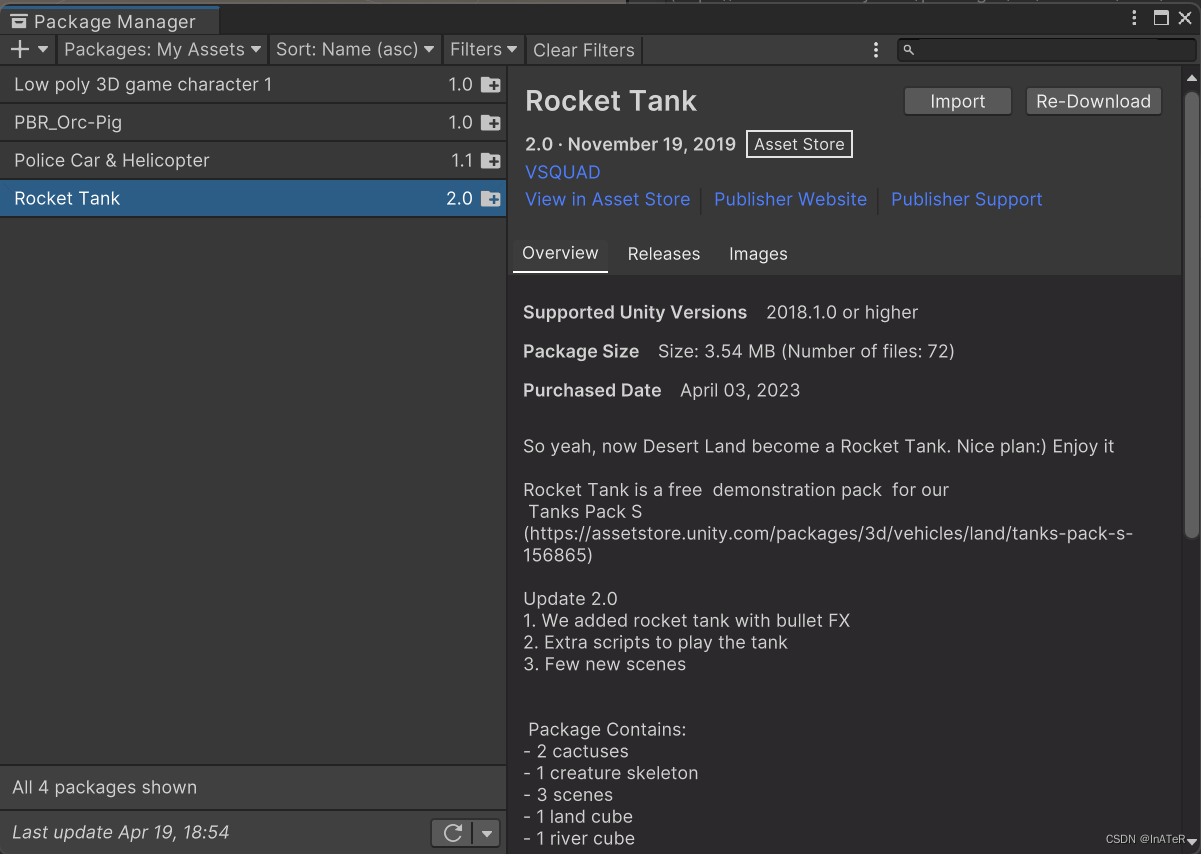Open the advanced options menu beside the search bar
The image size is (1201, 854).
pos(876,49)
